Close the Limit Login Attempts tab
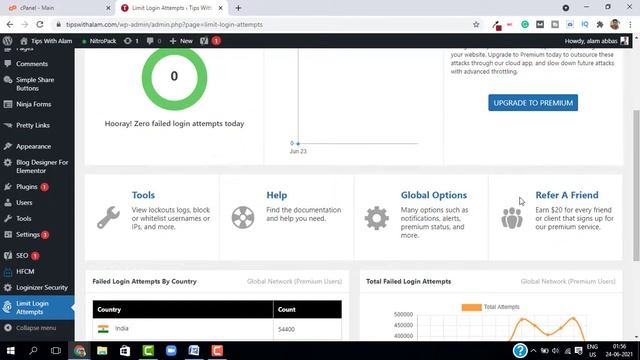The height and width of the screenshot is (360, 640). pos(220,8)
